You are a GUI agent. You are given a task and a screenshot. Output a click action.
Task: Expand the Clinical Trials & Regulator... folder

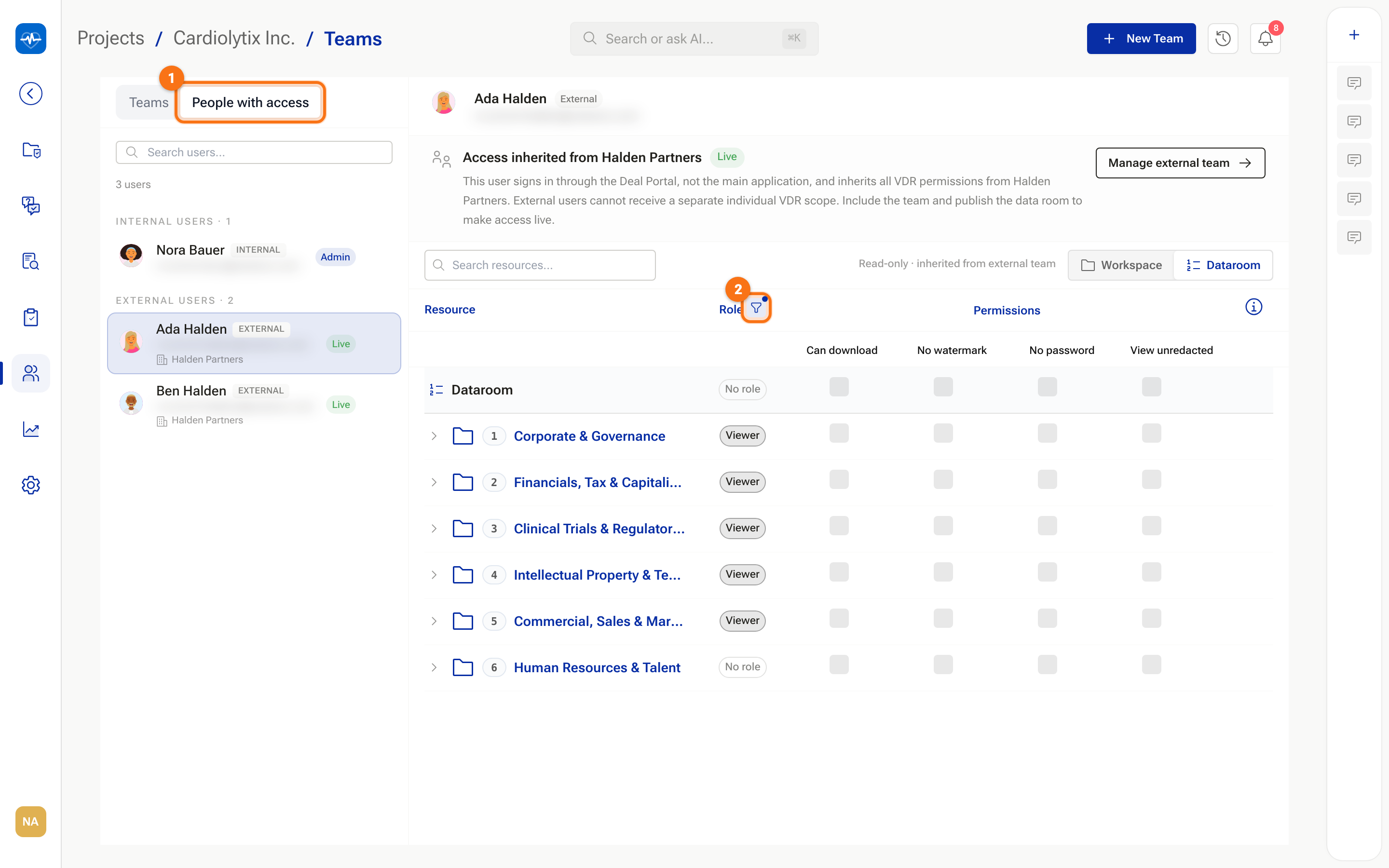[434, 528]
